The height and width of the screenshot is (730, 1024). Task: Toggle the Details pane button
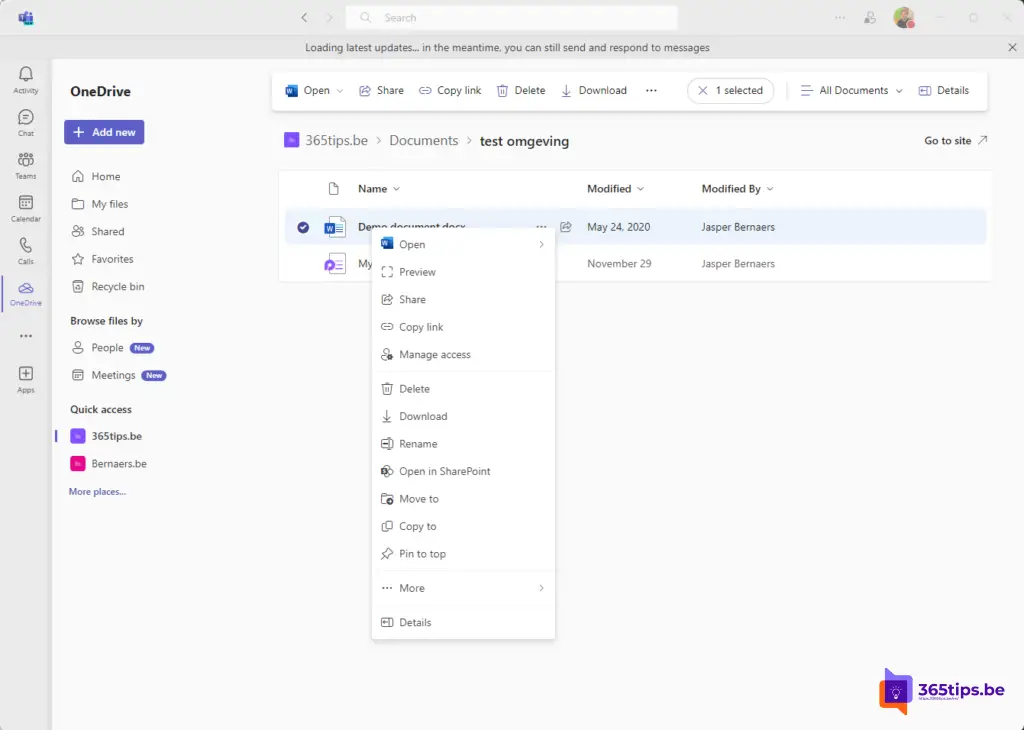[943, 90]
